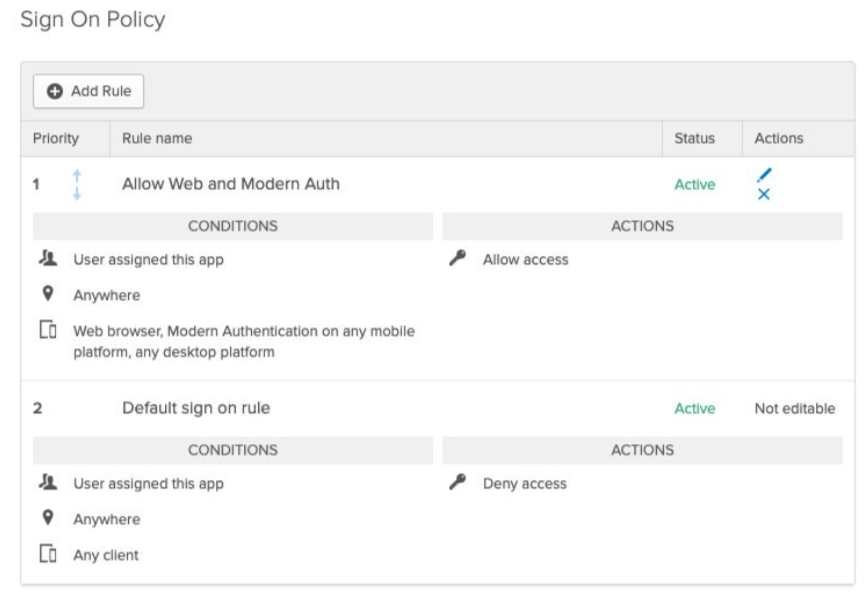
Task: Click the key icon beside Deny access
Action: [458, 484]
